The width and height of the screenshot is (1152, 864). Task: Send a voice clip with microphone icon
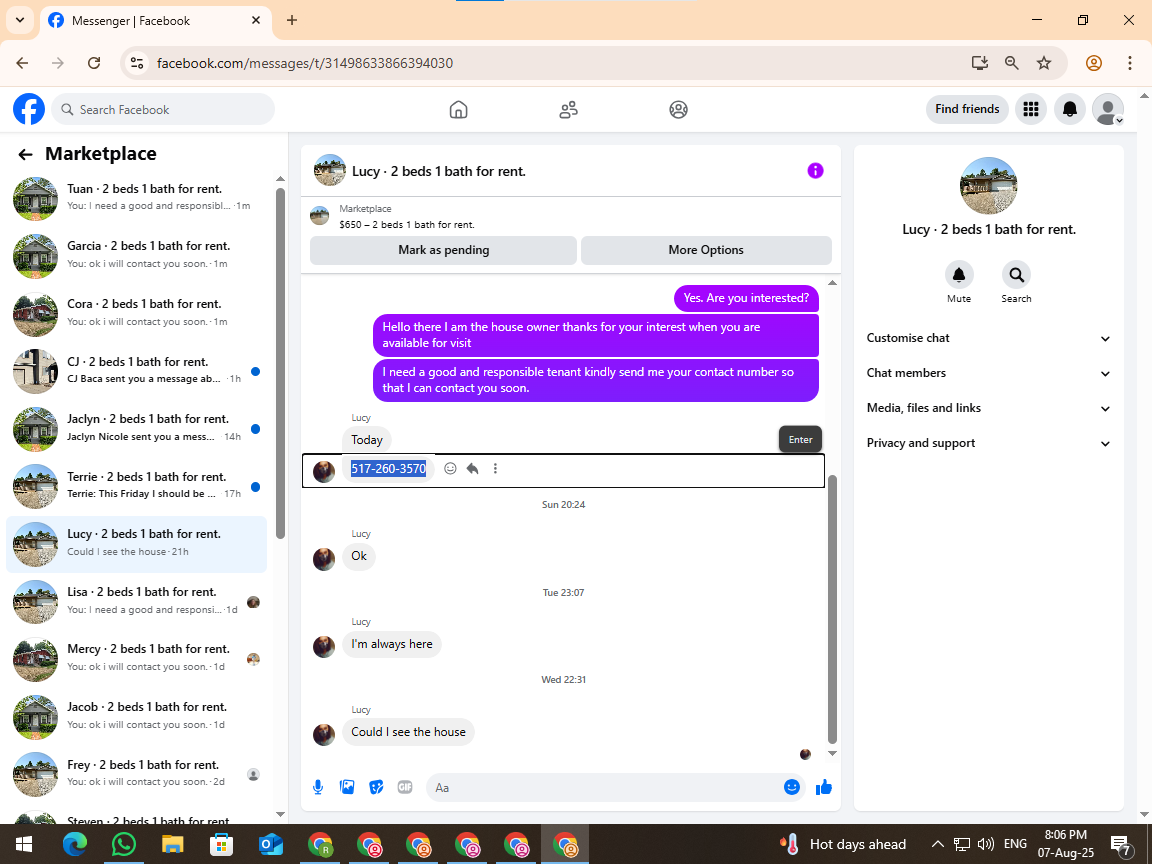(x=317, y=788)
